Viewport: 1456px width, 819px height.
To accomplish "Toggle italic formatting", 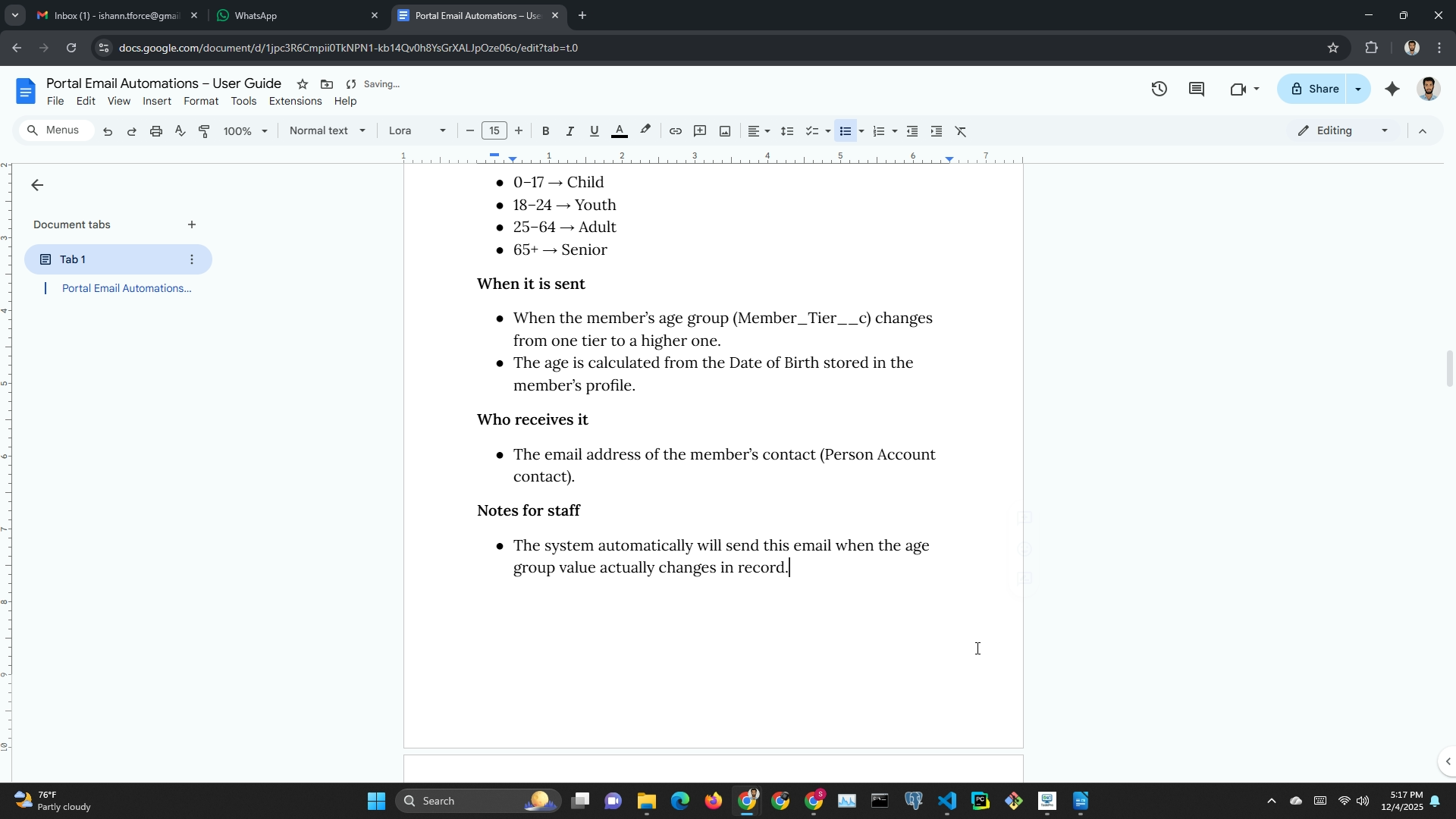I will [570, 131].
